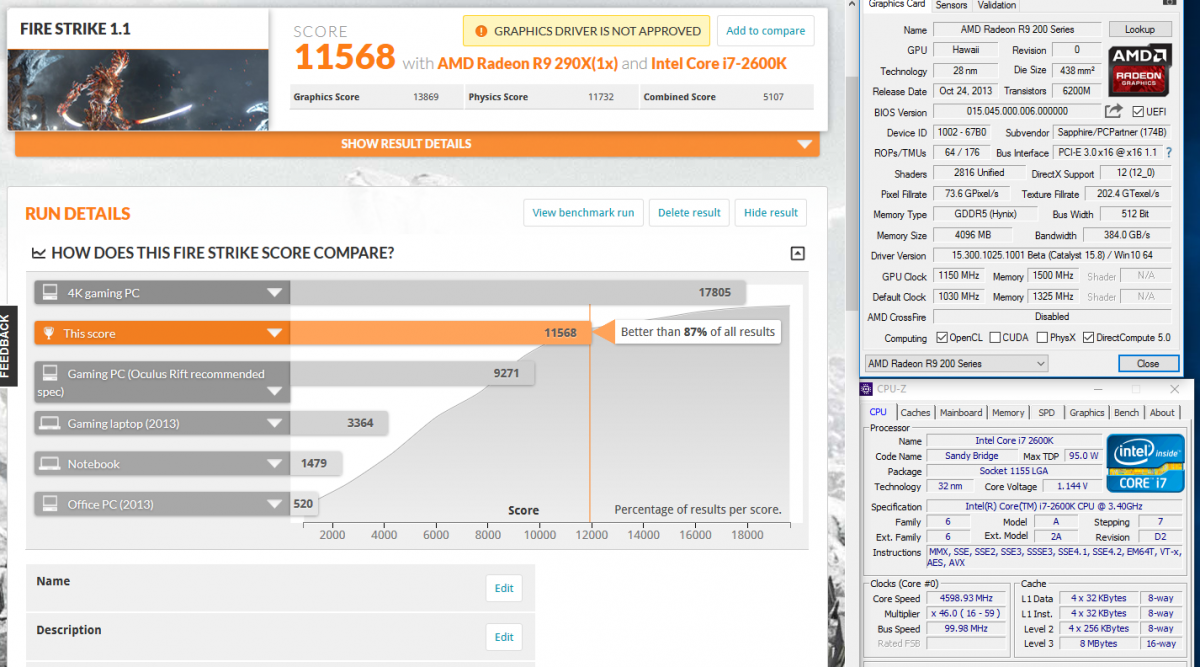Click the Graphics Score 13869 cell
Viewport: 1200px width, 667px height.
click(x=375, y=97)
